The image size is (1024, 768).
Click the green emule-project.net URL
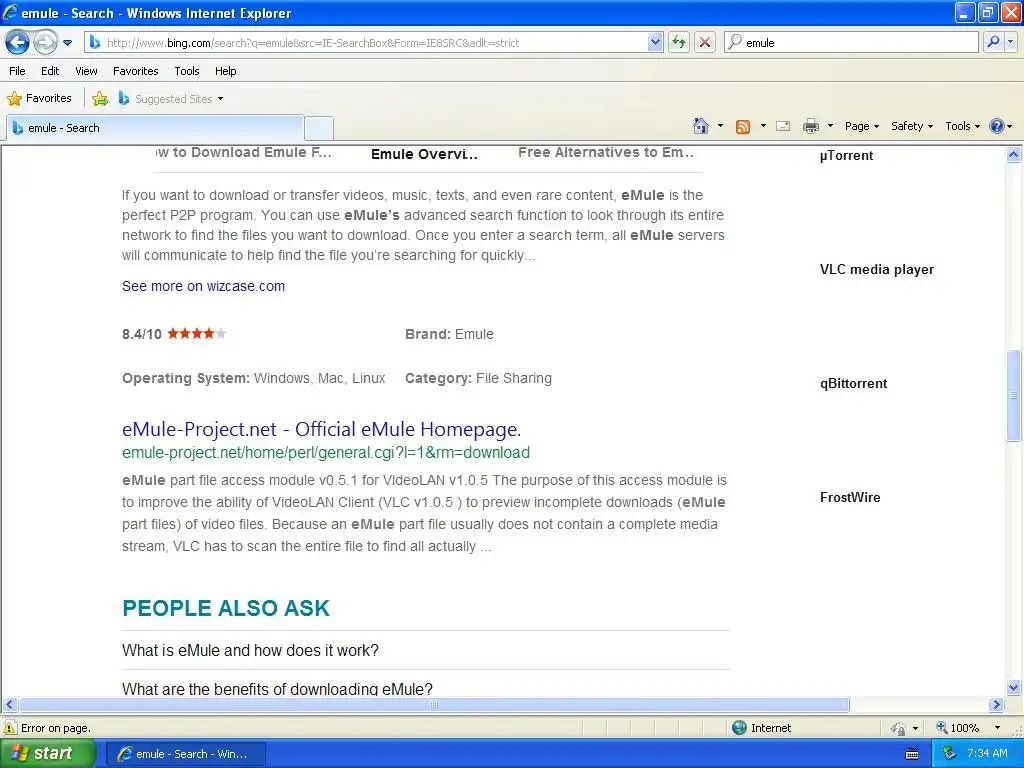(326, 453)
